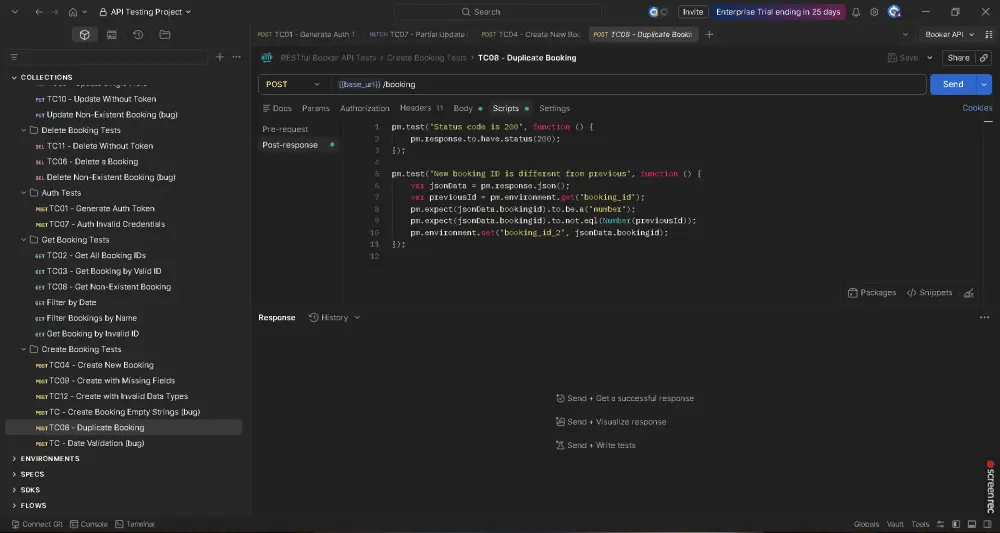Open the Booker API environment dropdown

(950, 34)
